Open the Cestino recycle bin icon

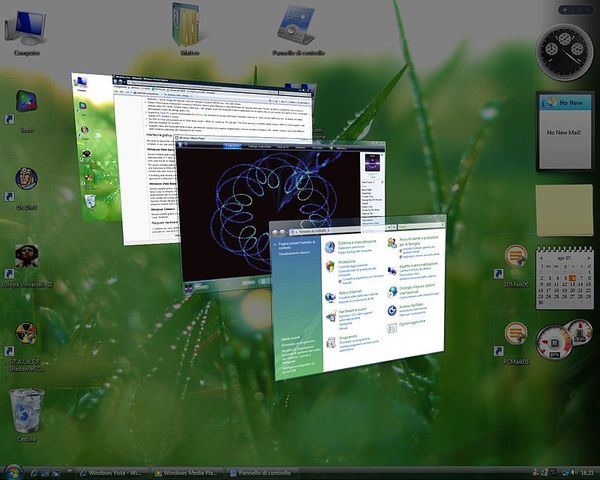[26, 413]
